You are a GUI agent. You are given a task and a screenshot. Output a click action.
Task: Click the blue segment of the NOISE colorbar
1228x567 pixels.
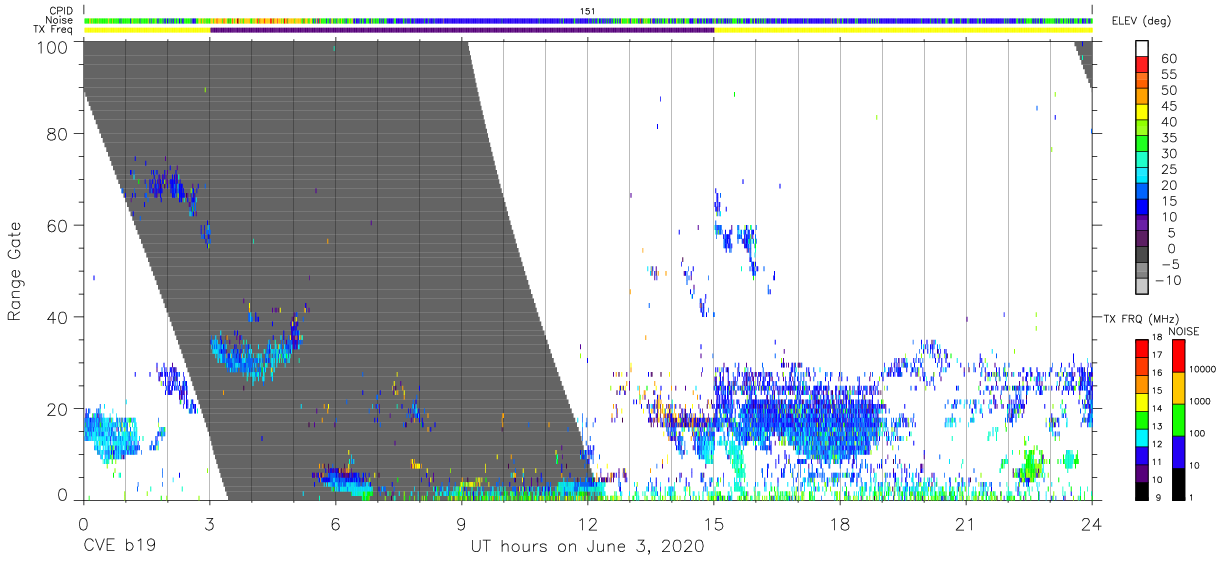1178,450
